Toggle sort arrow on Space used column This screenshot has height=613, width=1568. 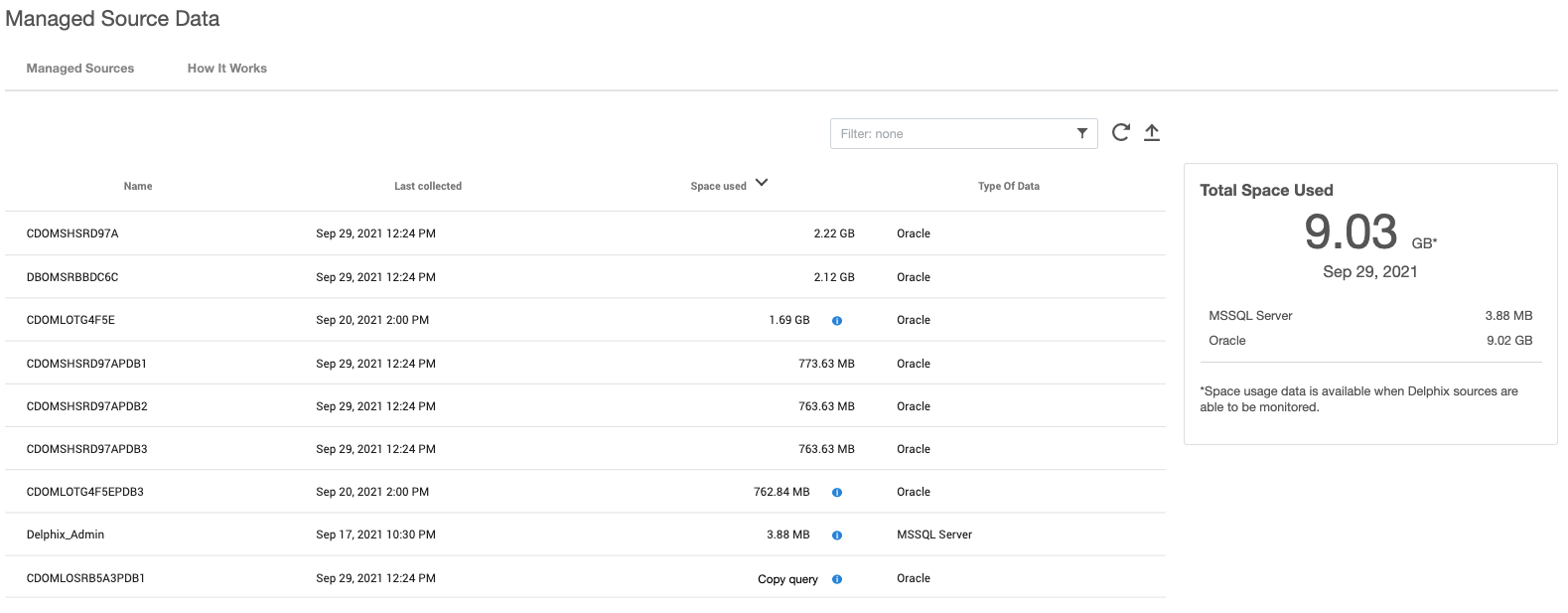point(762,183)
